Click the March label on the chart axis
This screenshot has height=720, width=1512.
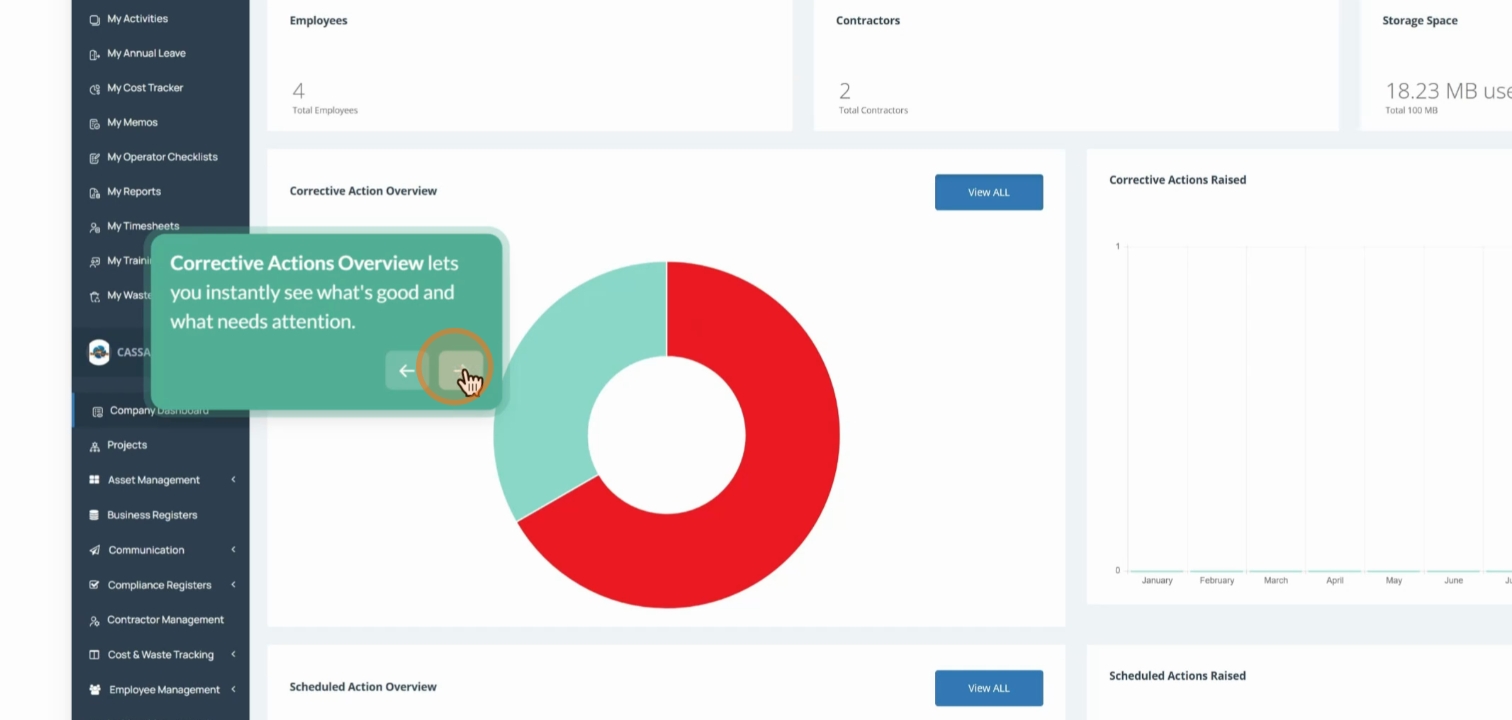pos(1276,581)
